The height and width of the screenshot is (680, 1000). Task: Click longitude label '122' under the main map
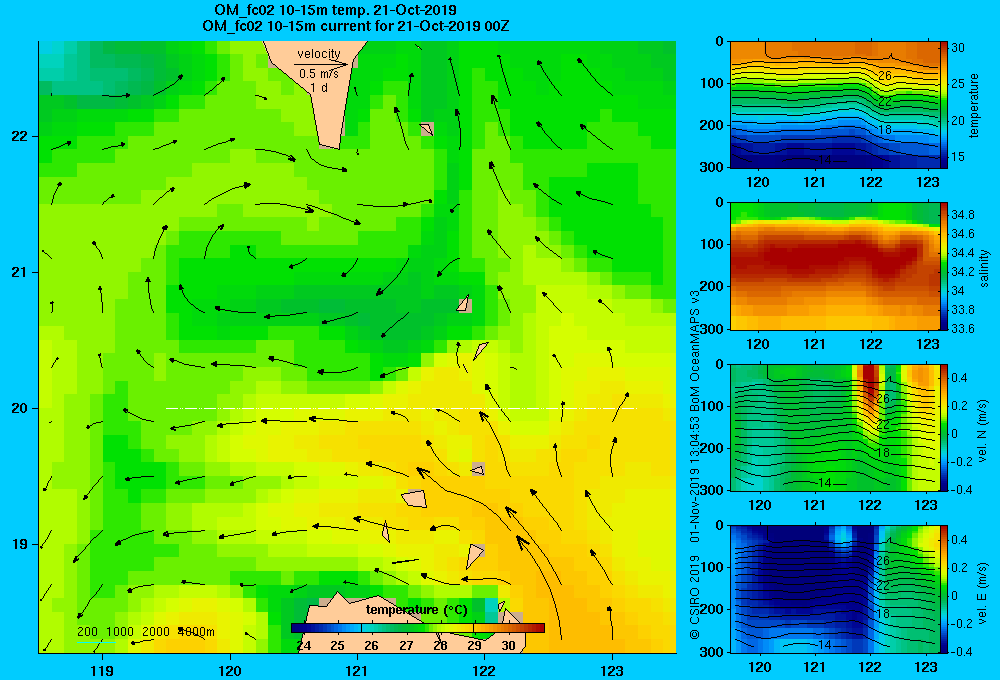click(485, 670)
